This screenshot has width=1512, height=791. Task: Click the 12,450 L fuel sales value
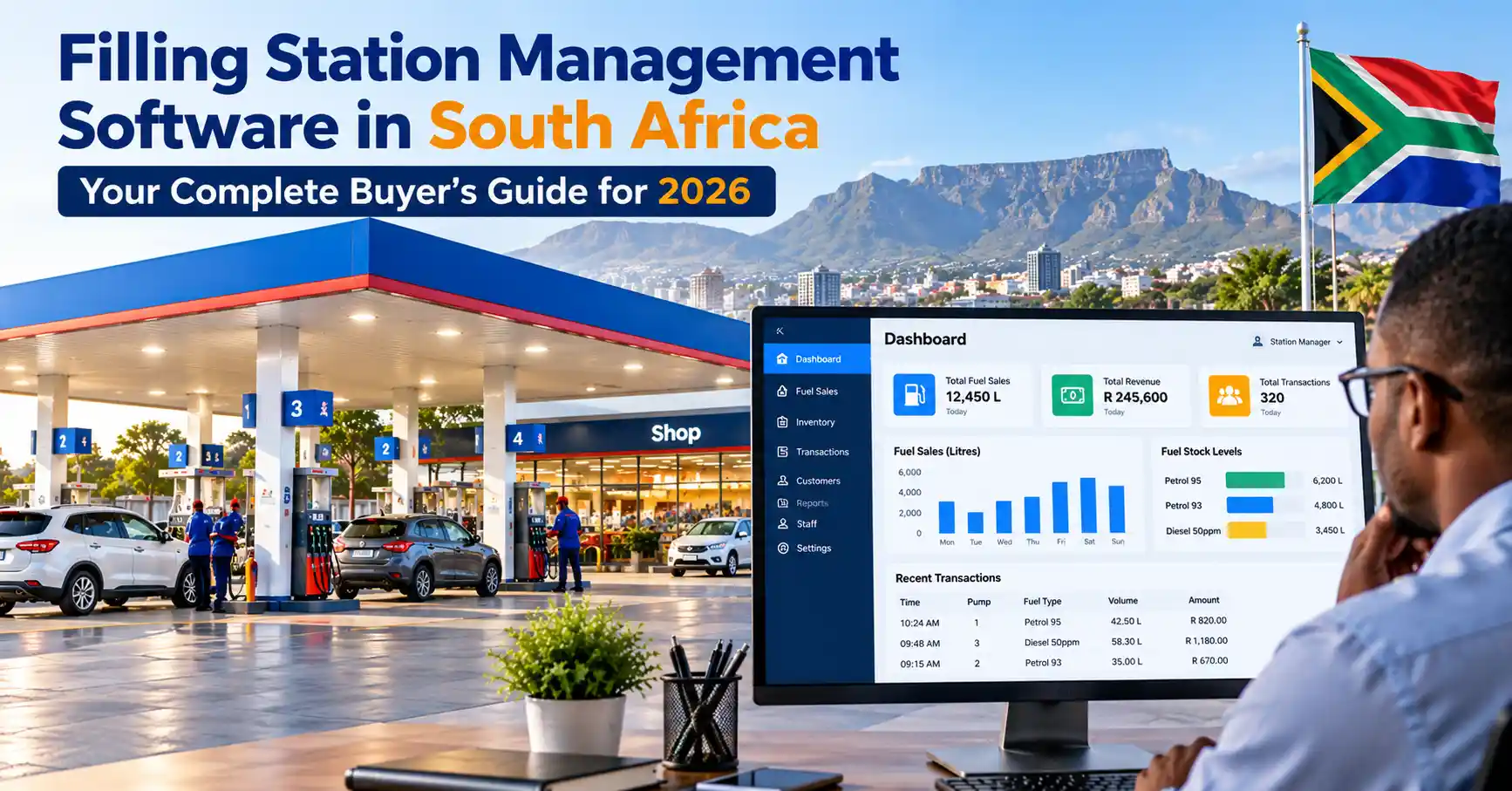(973, 397)
